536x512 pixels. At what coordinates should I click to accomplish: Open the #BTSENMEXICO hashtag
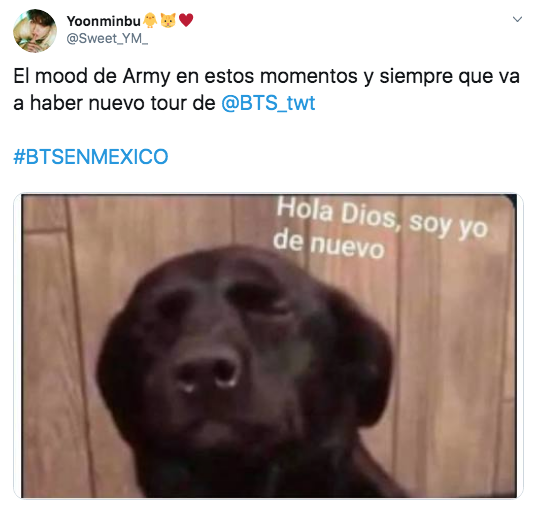tap(91, 157)
